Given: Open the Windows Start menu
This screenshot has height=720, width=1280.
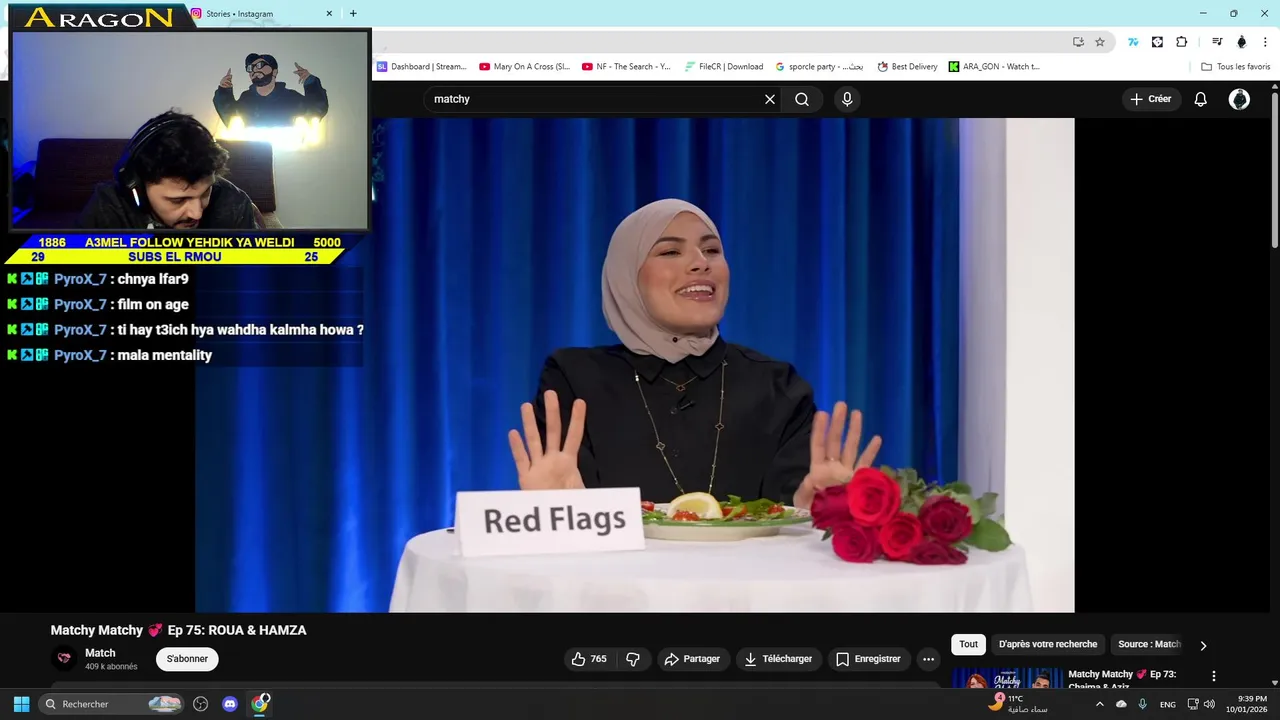Looking at the screenshot, I should pos(21,704).
